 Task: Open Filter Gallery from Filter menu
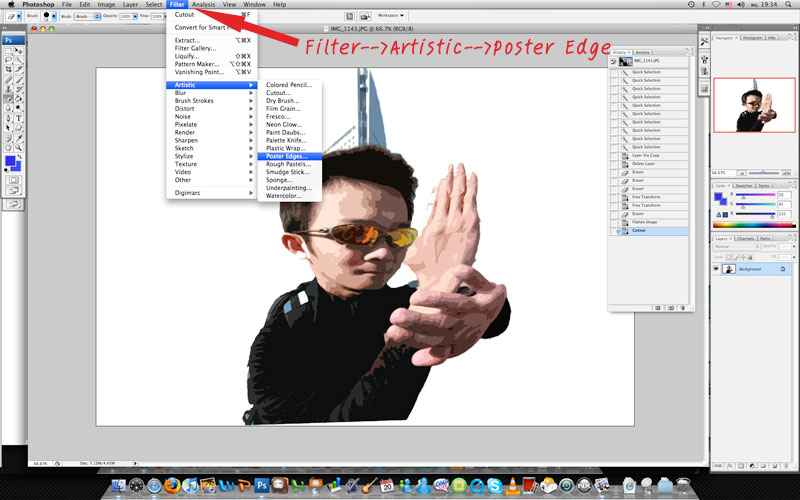(212, 48)
